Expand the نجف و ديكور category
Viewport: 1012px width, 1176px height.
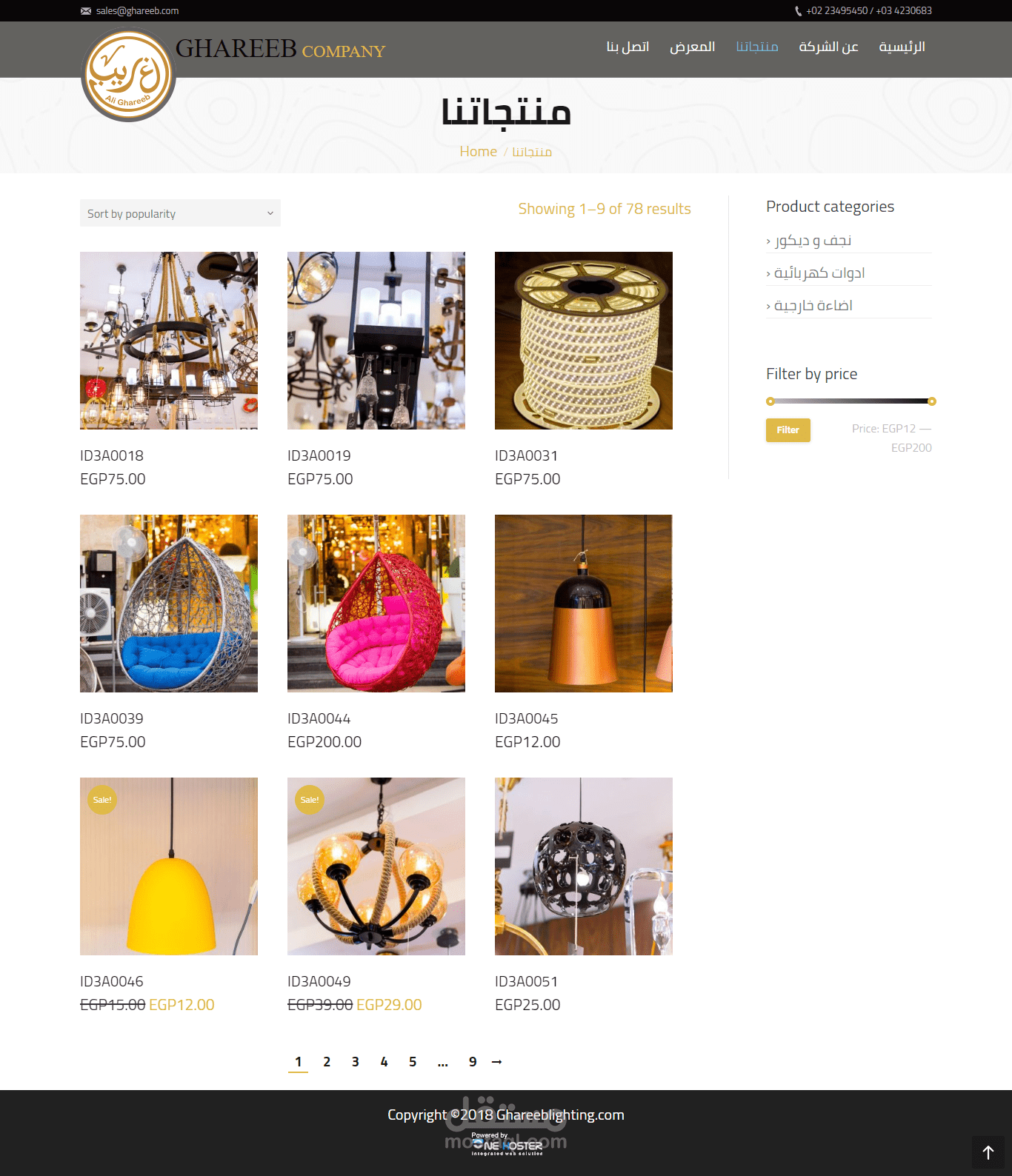click(813, 241)
